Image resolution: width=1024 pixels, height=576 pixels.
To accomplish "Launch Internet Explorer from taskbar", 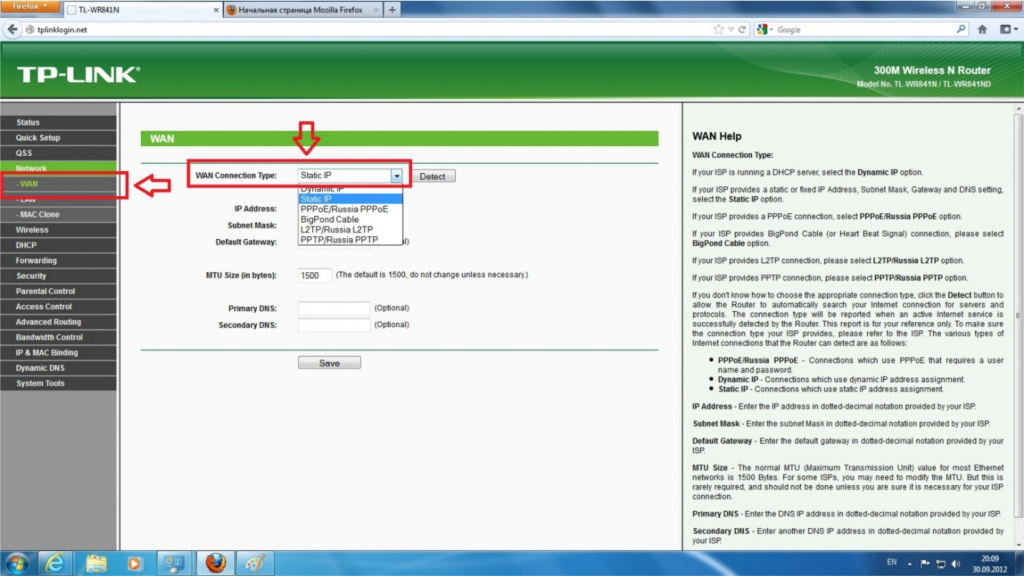I will (56, 563).
